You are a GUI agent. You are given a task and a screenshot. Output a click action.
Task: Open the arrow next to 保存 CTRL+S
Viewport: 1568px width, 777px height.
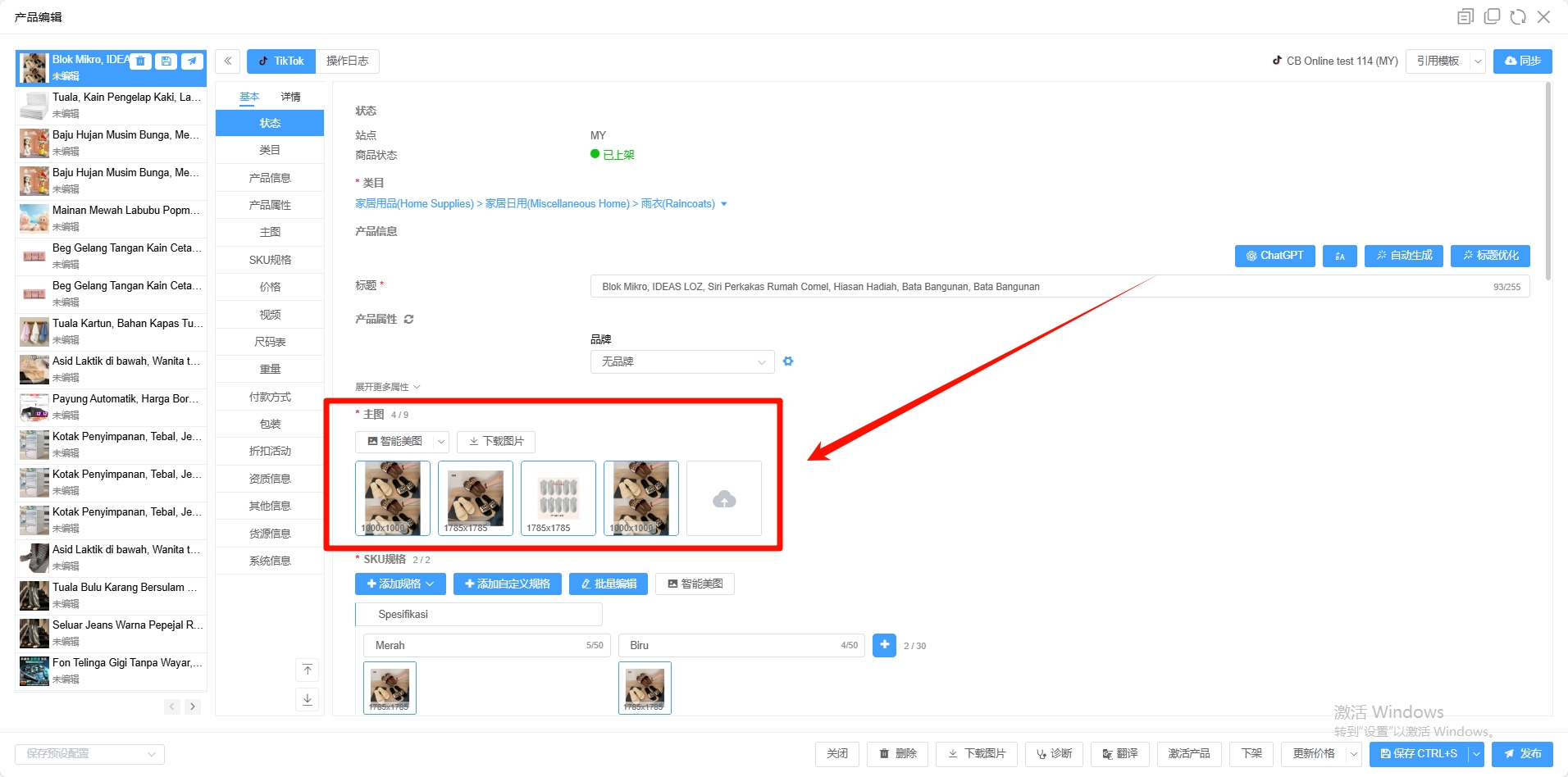coord(1476,754)
